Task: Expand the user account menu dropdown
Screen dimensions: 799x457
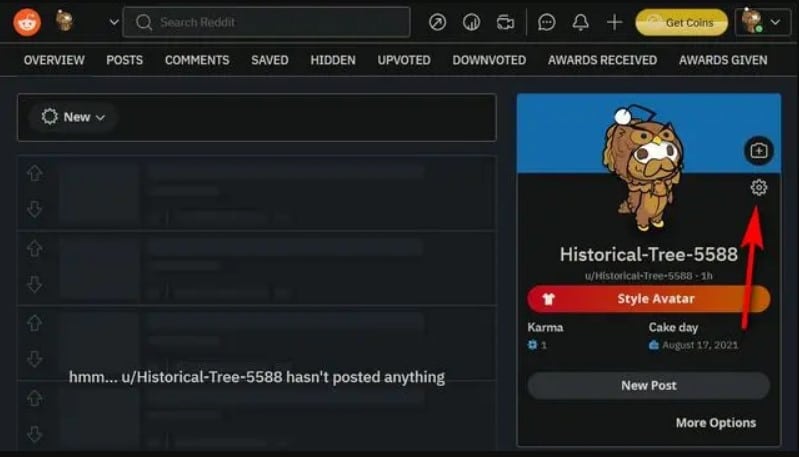Action: (762, 22)
